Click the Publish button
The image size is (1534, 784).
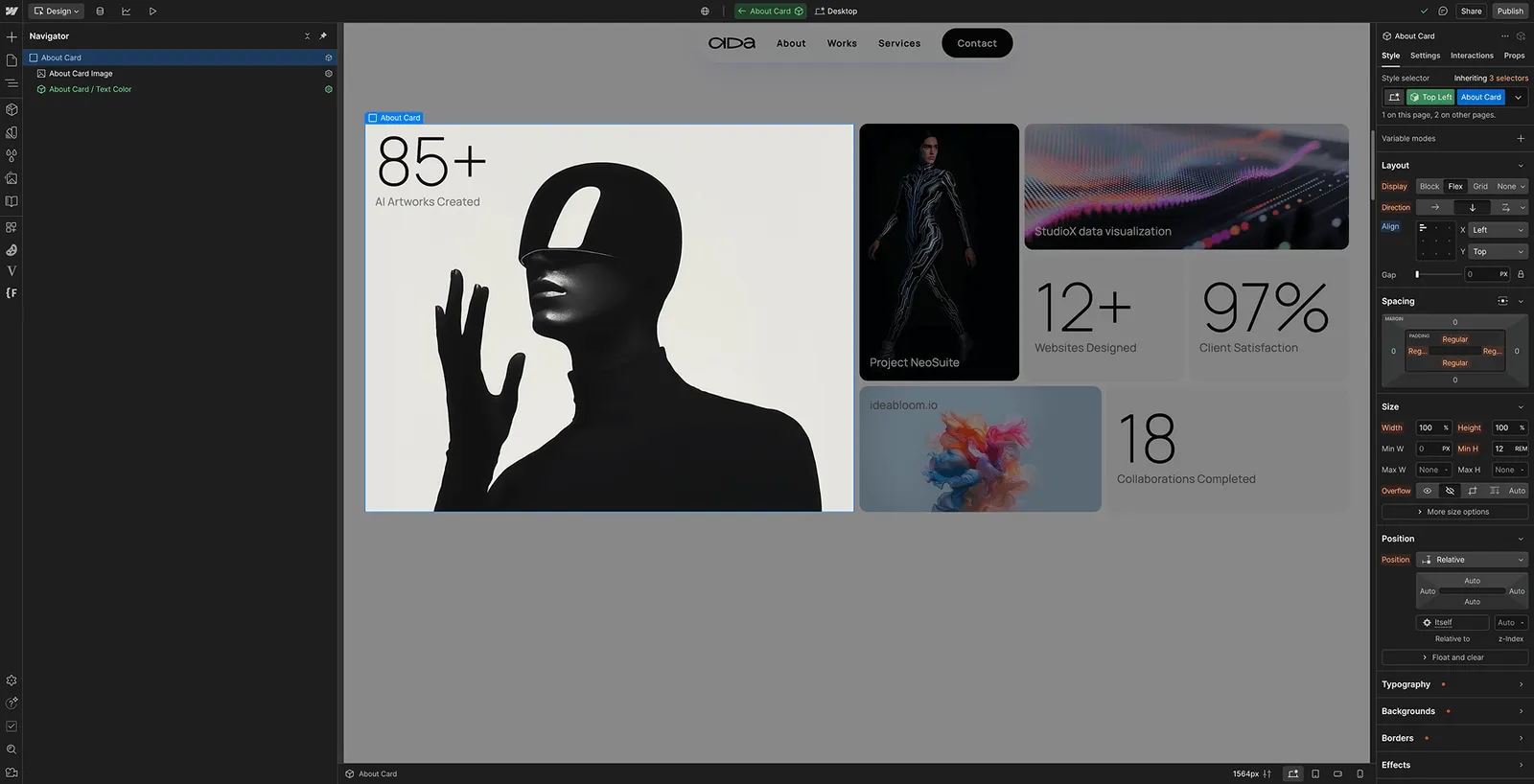[x=1510, y=12]
